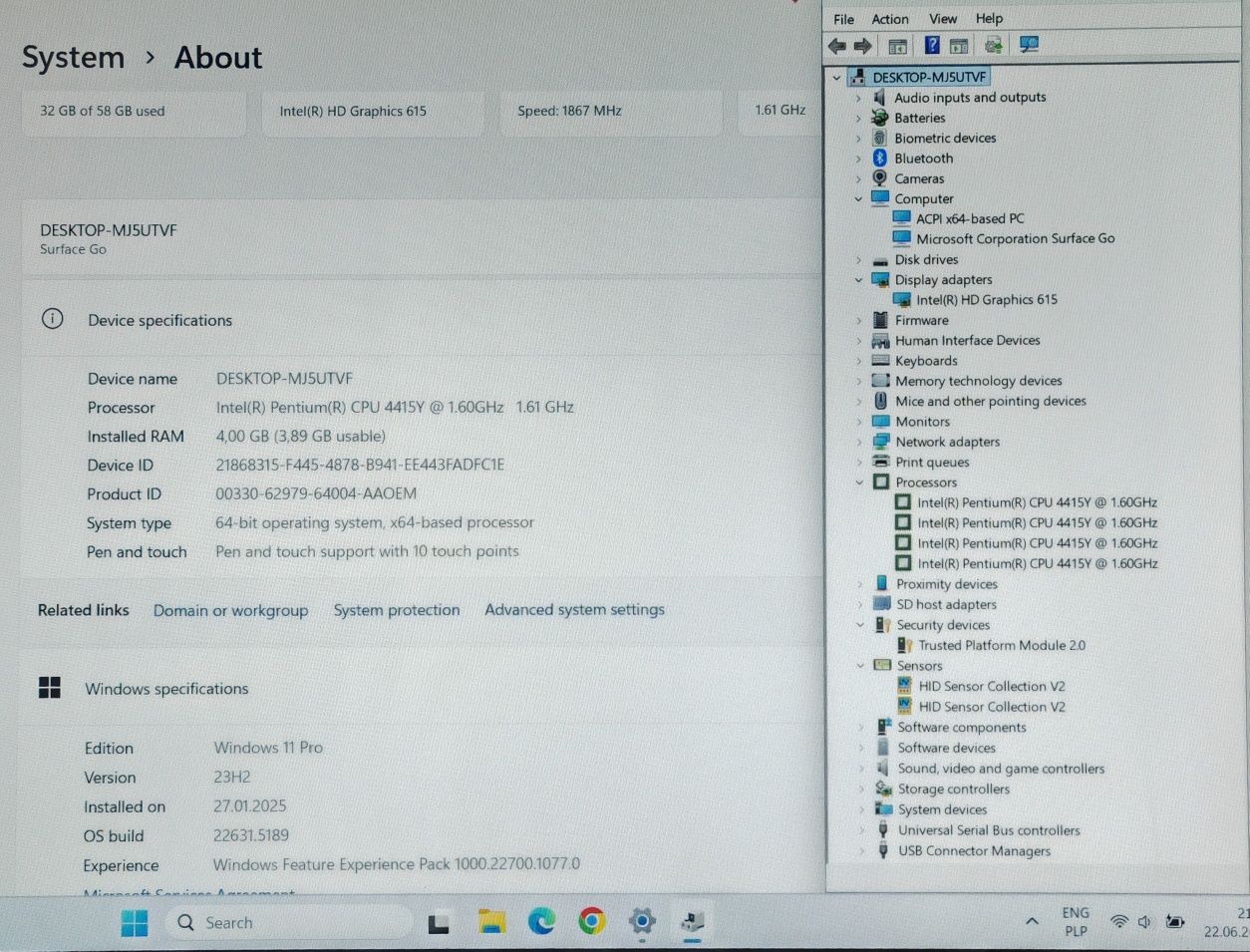Click the Firmware chip icon
Screen dimensions: 1250x952
[x=880, y=320]
